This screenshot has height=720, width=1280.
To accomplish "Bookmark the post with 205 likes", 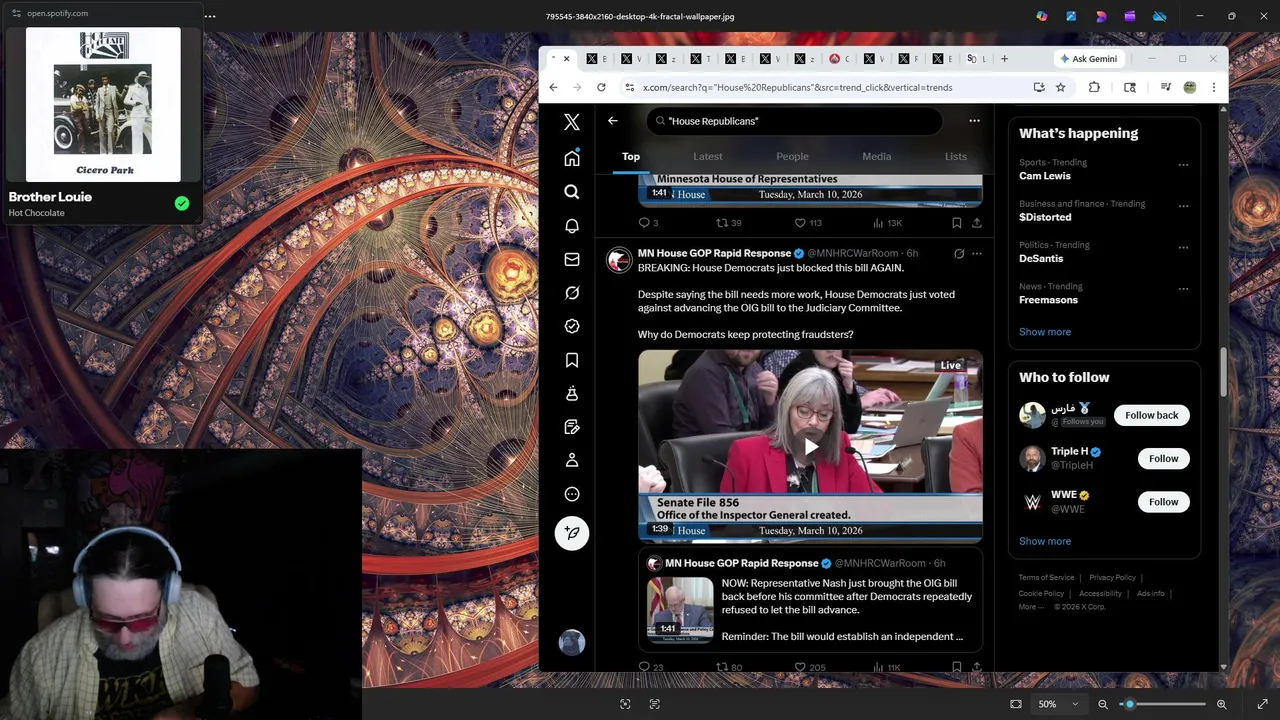I will click(x=957, y=667).
